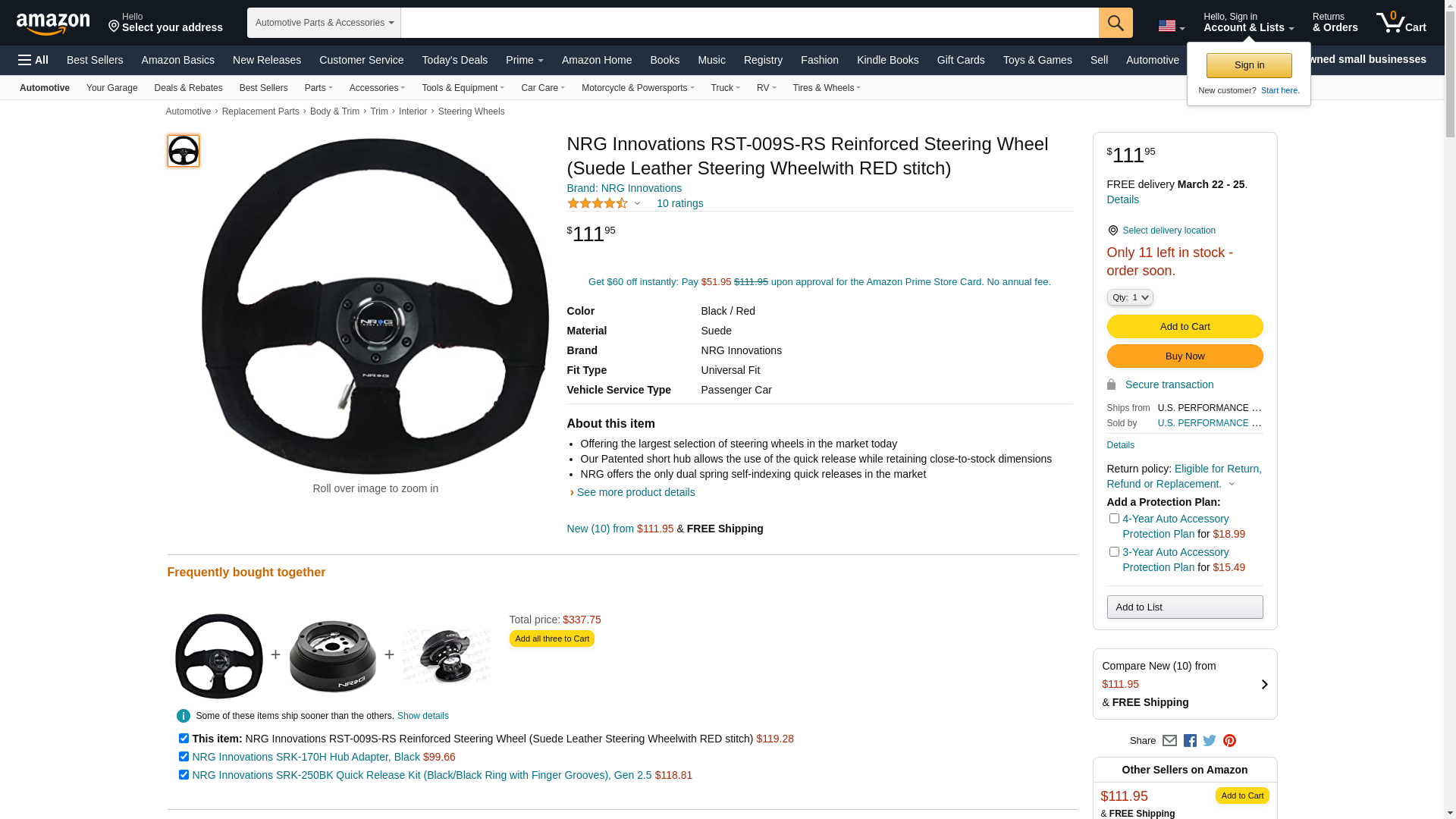1456x819 pixels.
Task: Select the steering wheel thumbnail image
Action: (x=184, y=151)
